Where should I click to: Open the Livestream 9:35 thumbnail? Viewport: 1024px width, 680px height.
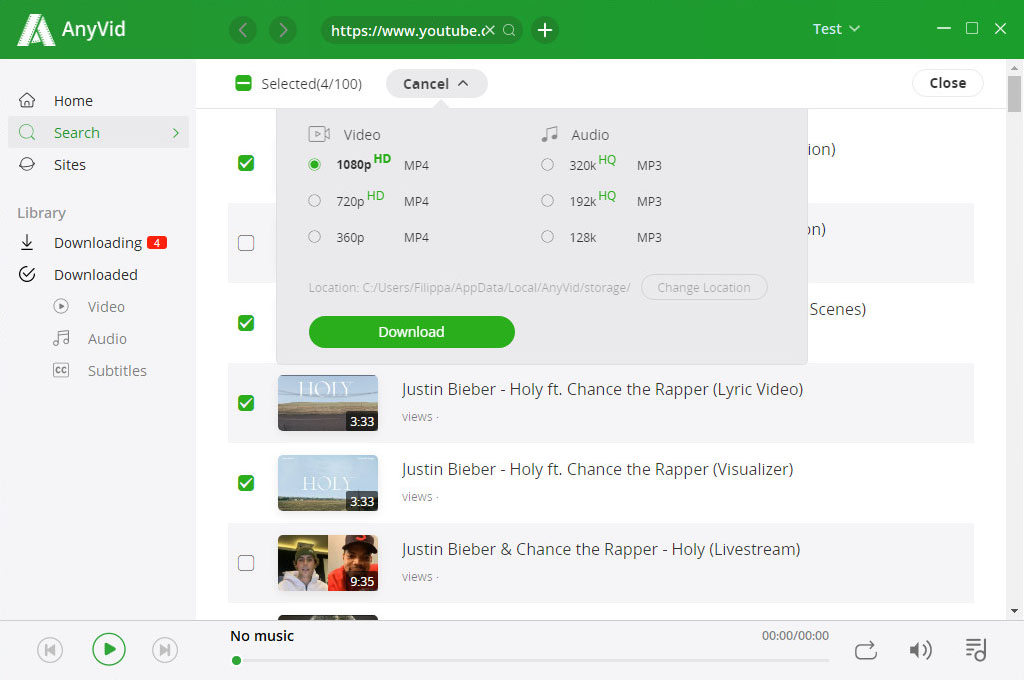[x=328, y=563]
